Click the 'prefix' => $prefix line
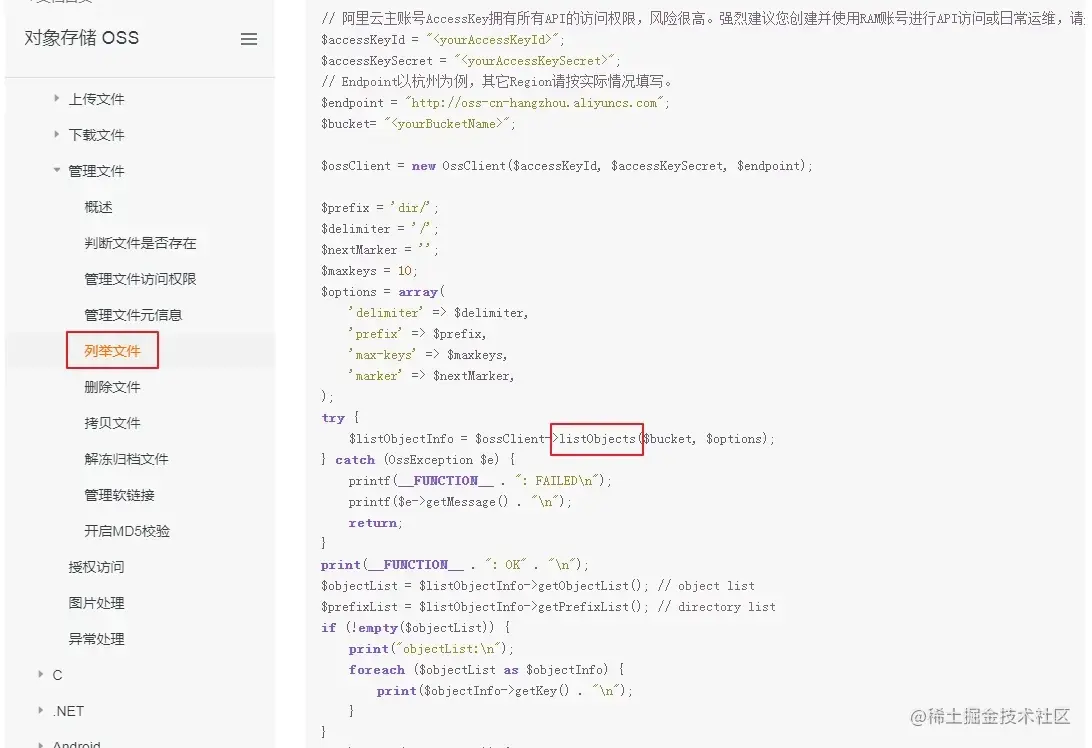 tap(417, 334)
